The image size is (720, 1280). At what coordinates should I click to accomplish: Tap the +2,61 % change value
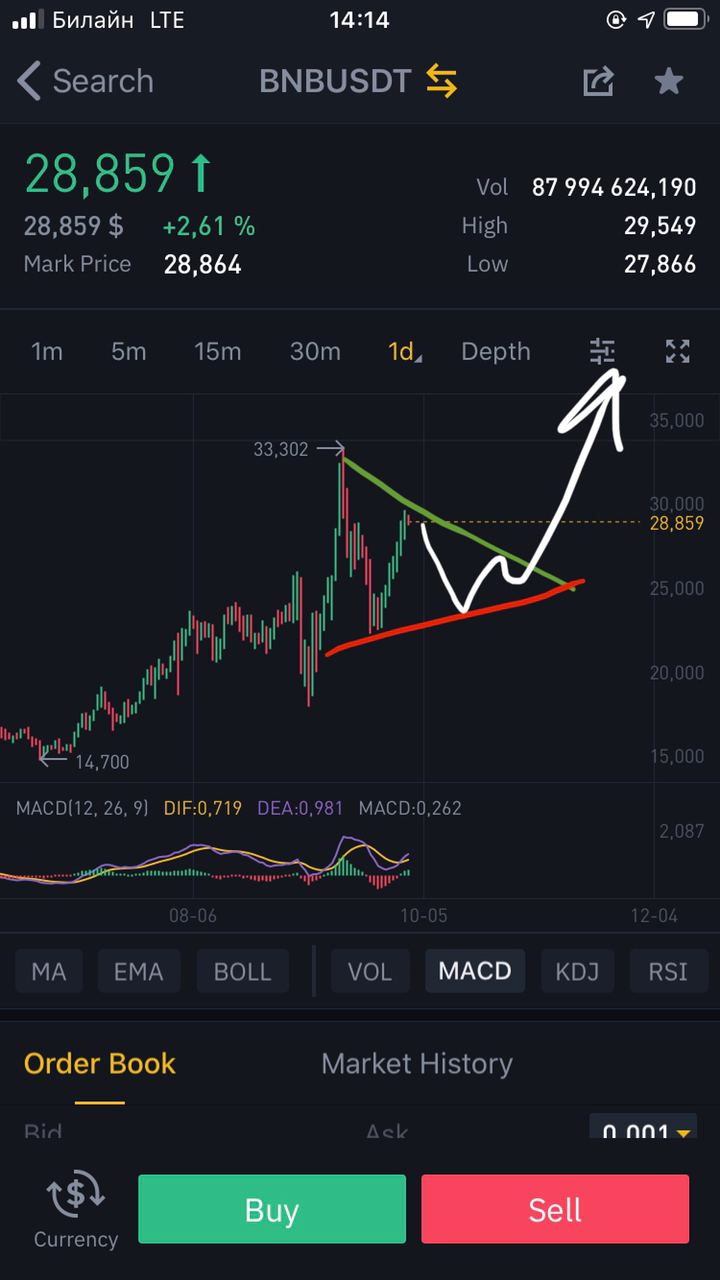click(209, 226)
